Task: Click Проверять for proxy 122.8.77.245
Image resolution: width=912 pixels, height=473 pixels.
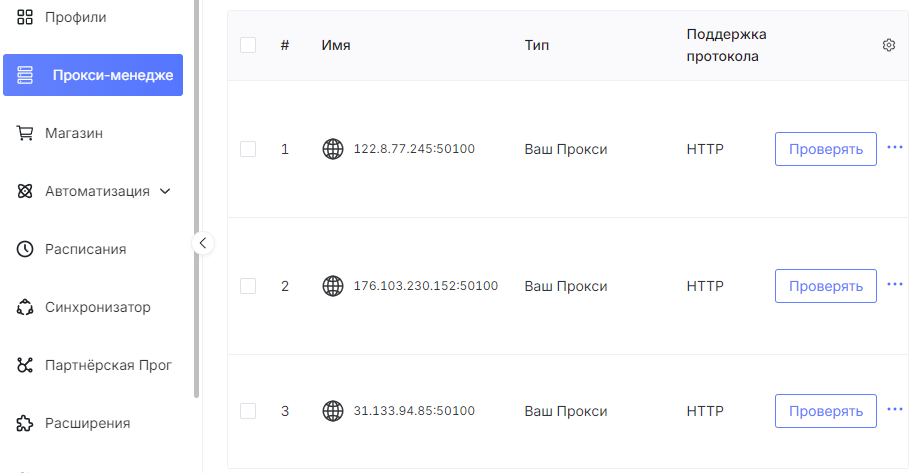Action: coord(825,149)
